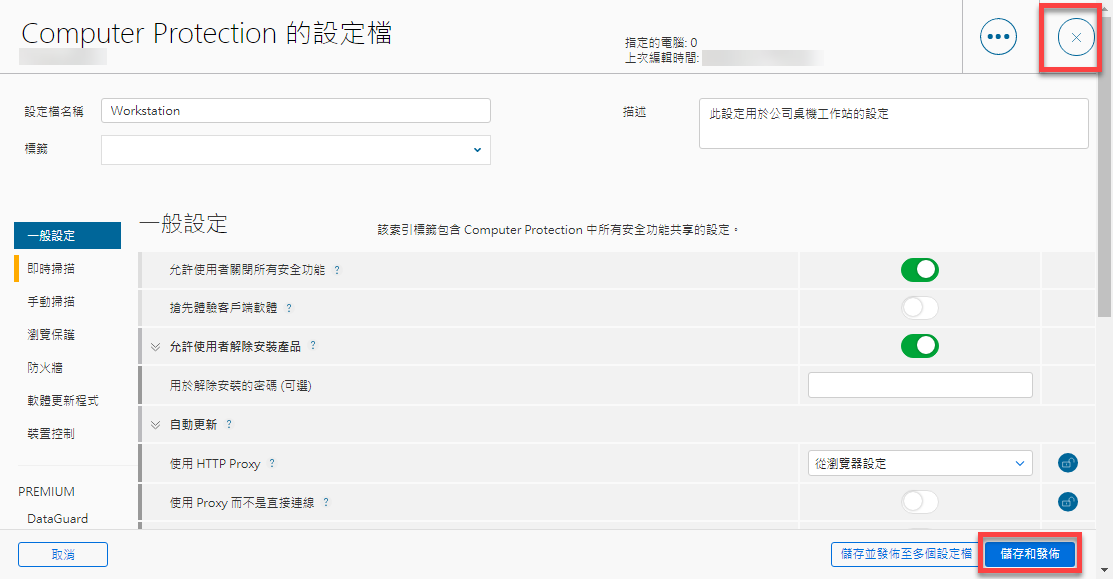The width and height of the screenshot is (1113, 579).
Task: Click help icon next to 允許使用者關閉所有安全功能
Action: tap(336, 271)
